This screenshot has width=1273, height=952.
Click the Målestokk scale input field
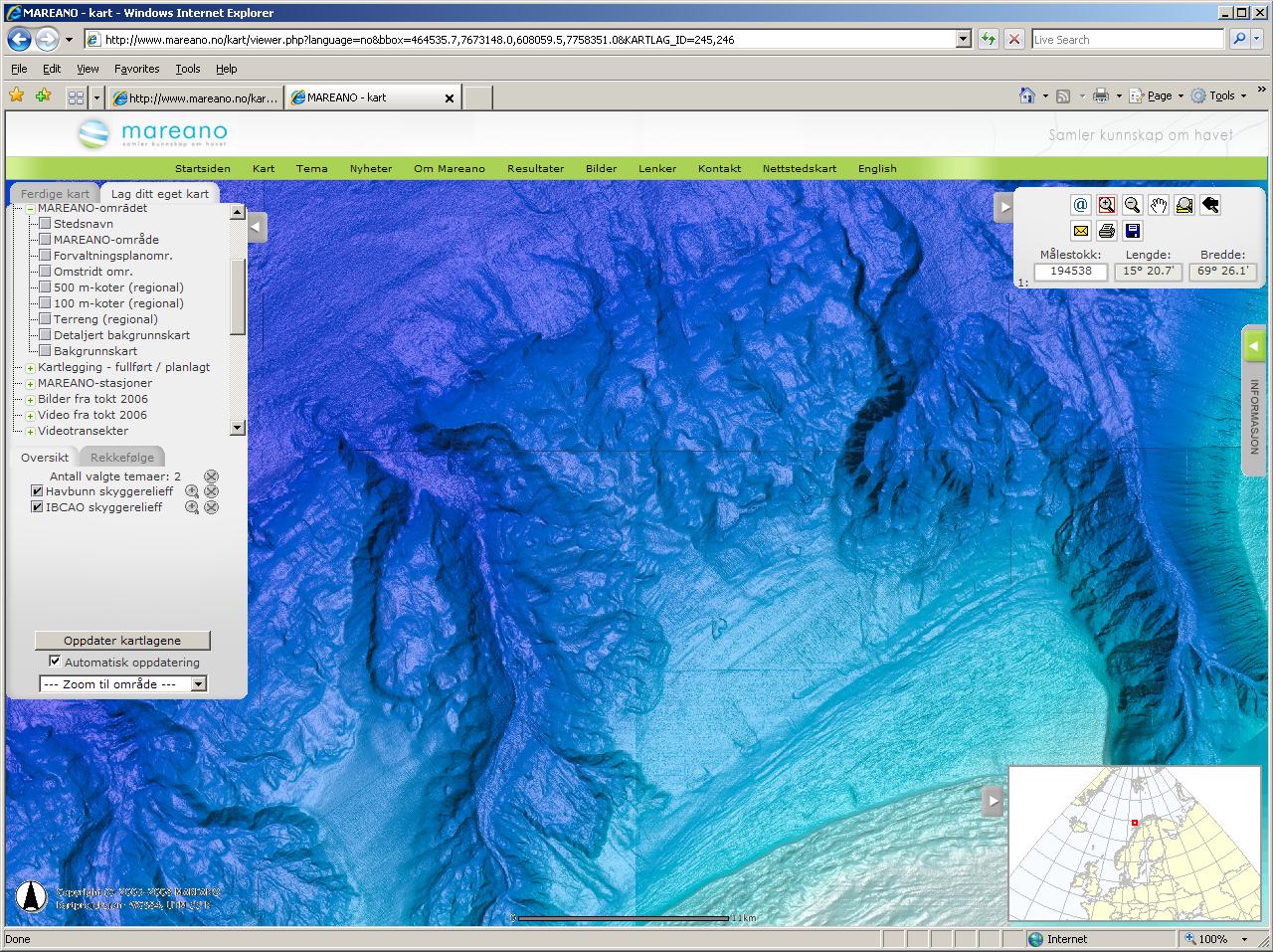1070,271
